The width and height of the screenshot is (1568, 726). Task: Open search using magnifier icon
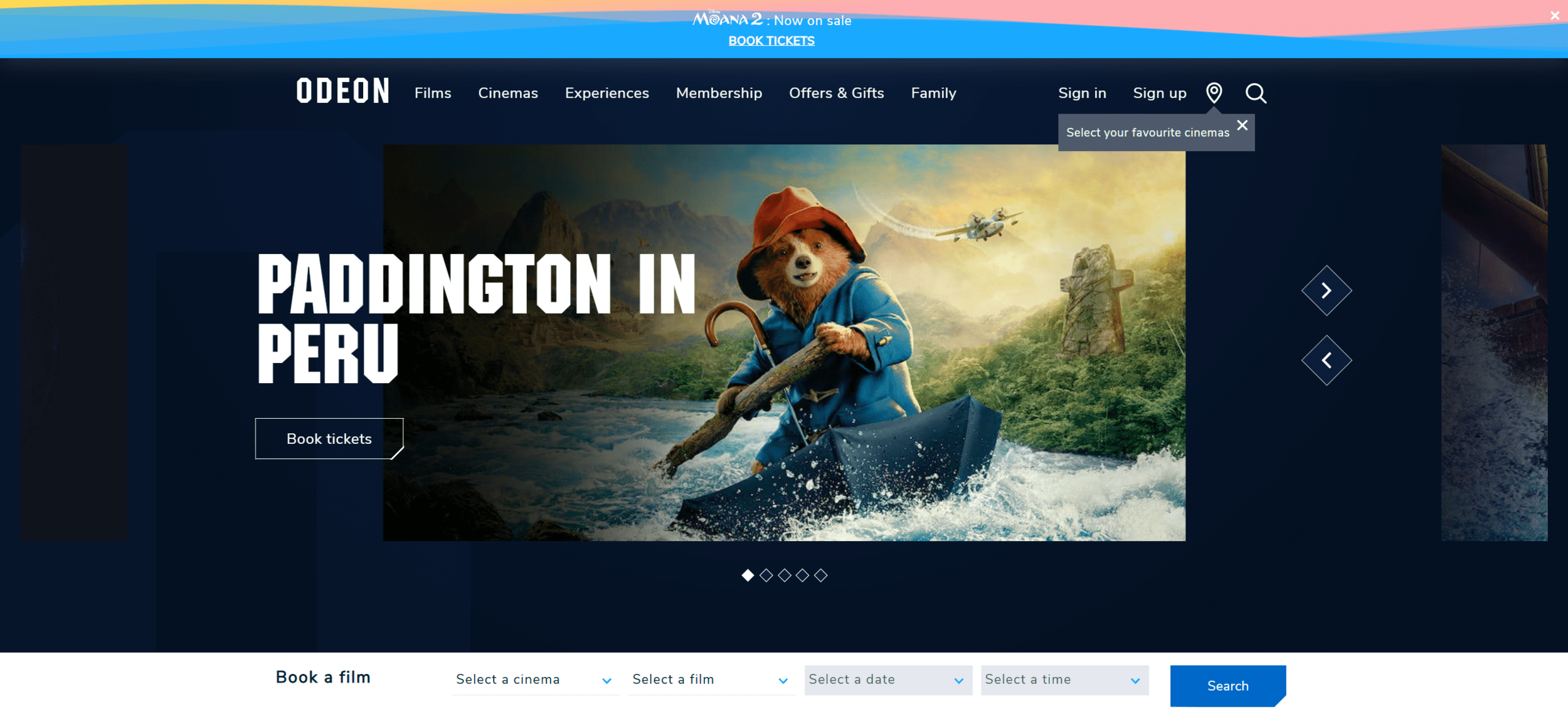(x=1255, y=93)
